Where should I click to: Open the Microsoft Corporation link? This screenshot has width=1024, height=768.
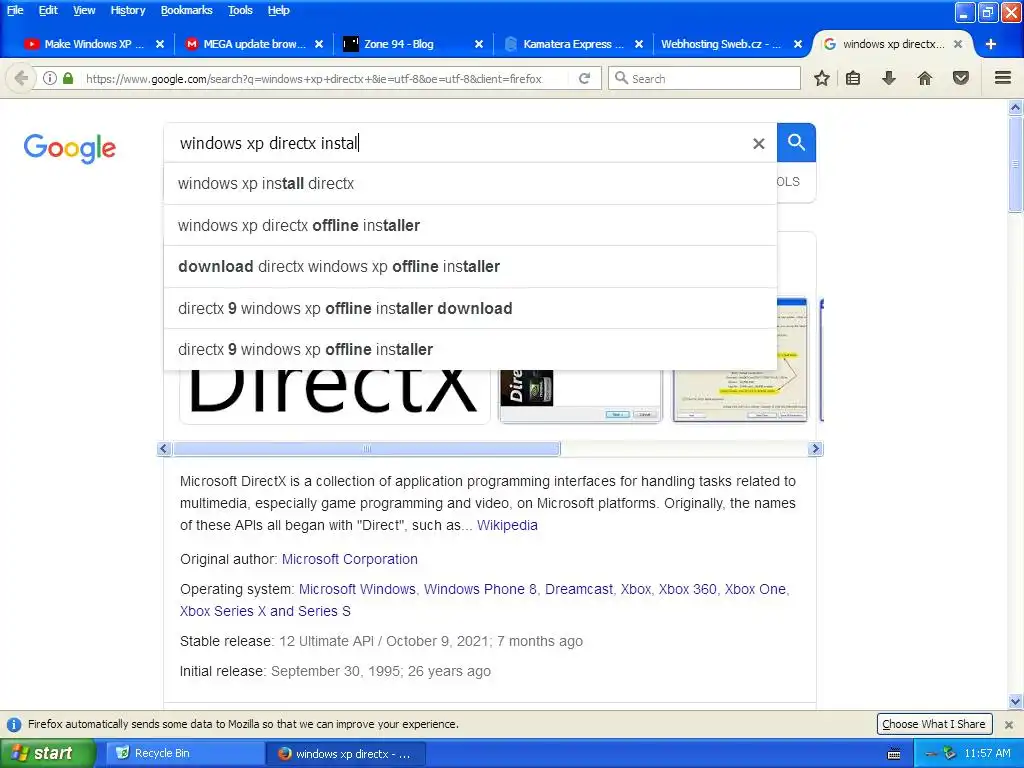click(x=349, y=559)
